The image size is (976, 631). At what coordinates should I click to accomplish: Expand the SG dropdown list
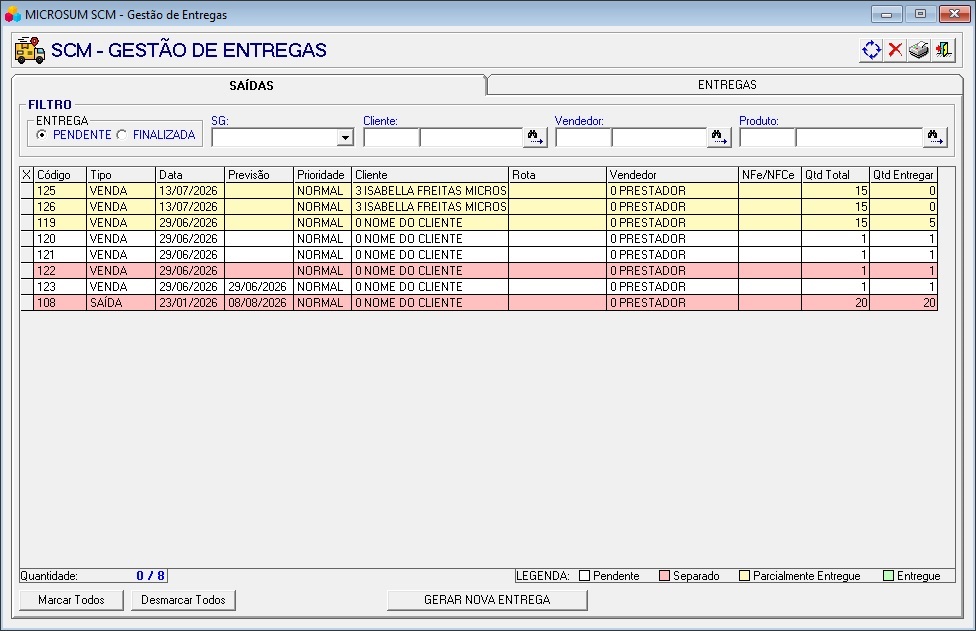(x=345, y=138)
